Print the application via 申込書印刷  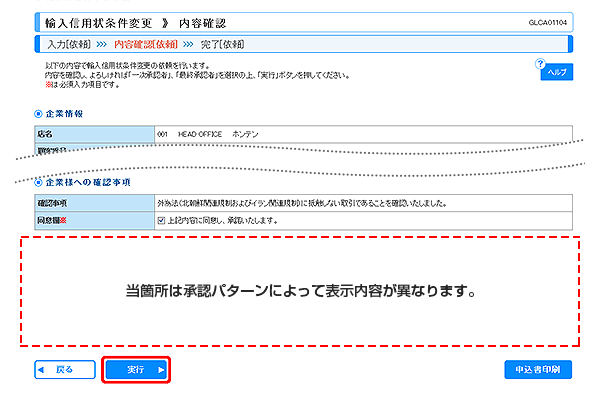[538, 370]
